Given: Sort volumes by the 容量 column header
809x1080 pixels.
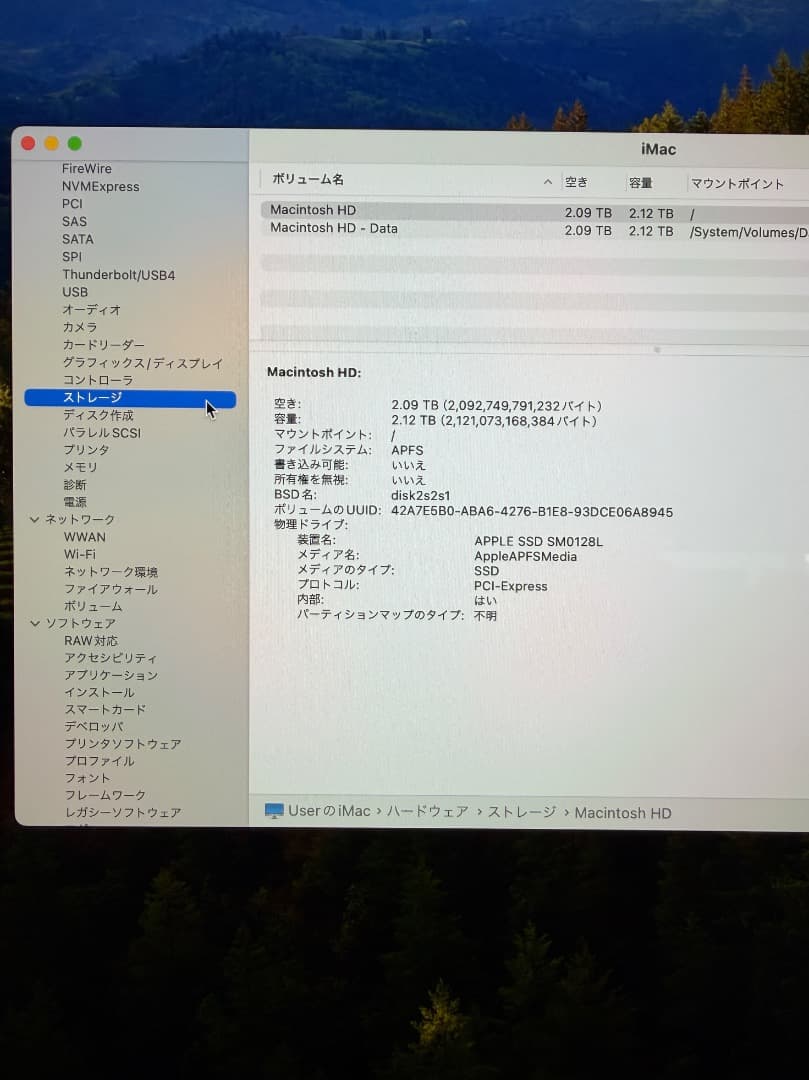Looking at the screenshot, I should [x=642, y=181].
